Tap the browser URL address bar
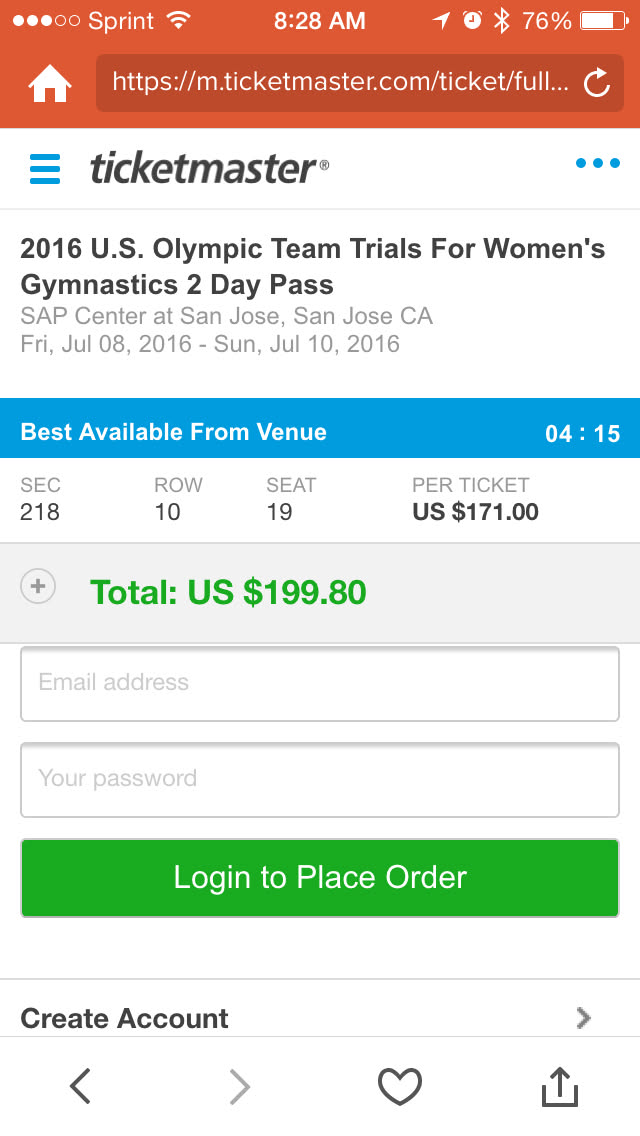Screen dimensions: 640x1136 340,82
